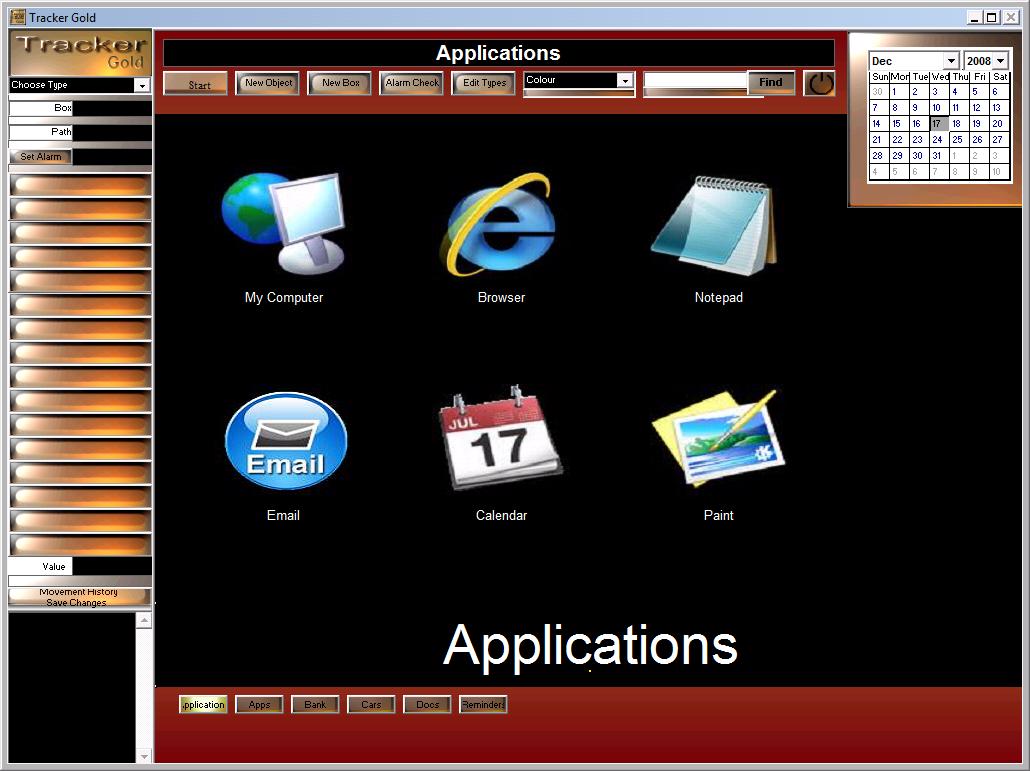
Task: Select December 31 in the calendar
Action: point(938,156)
